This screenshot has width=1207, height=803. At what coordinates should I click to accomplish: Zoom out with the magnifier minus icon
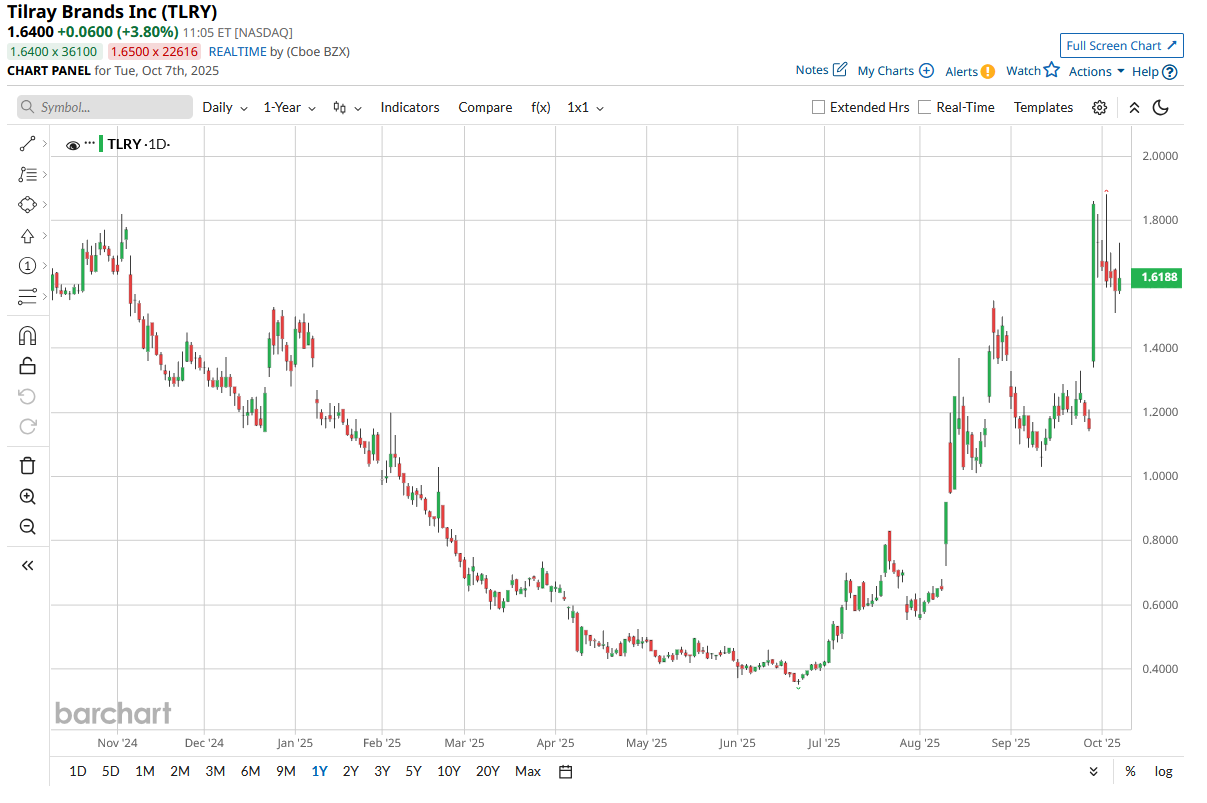tap(27, 527)
